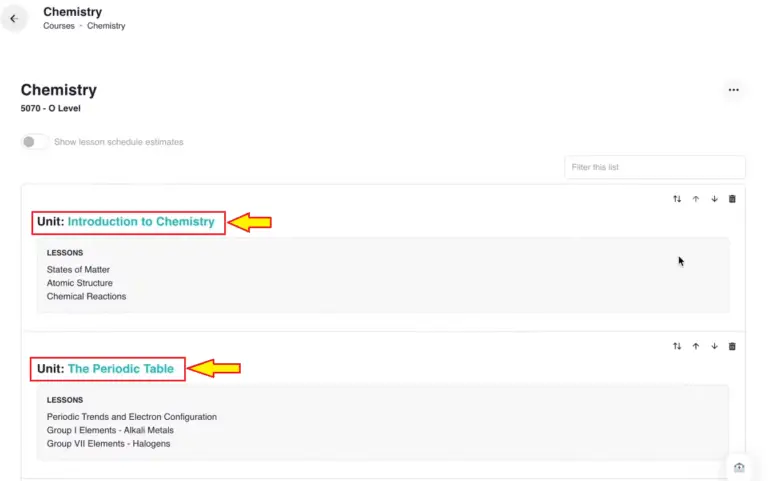768x481 pixels.
Task: Go to Courses in the breadcrumb
Action: click(58, 26)
